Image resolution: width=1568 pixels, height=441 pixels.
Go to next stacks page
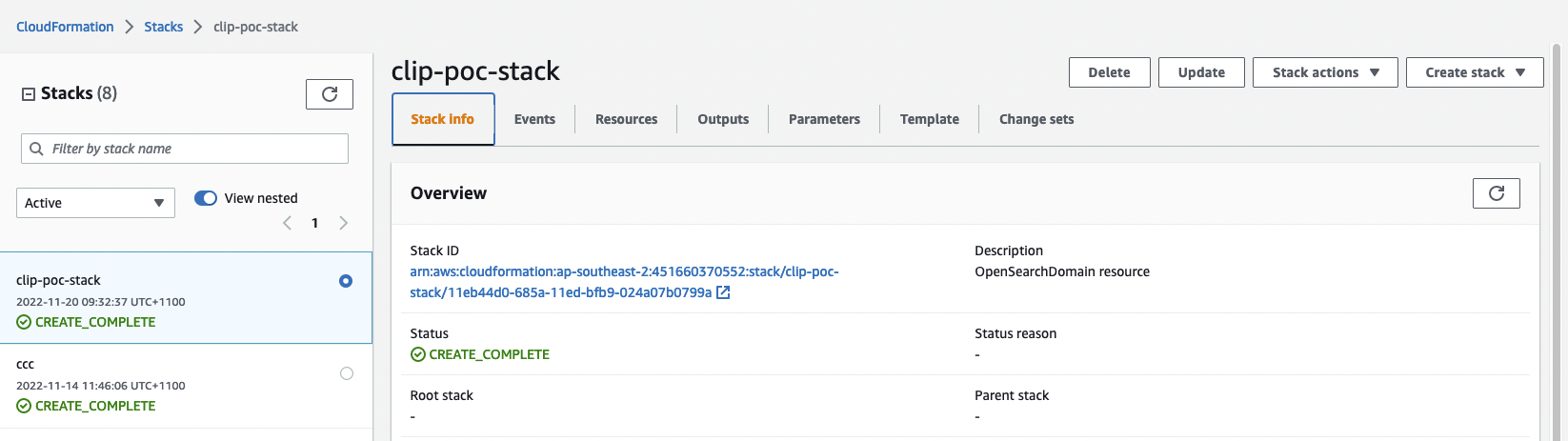pyautogui.click(x=344, y=223)
